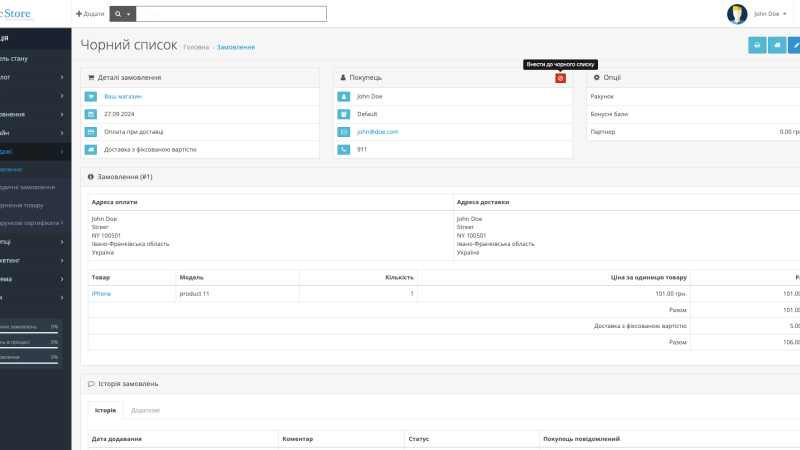Select the customer group text Default
This screenshot has width=800, height=450.
pyautogui.click(x=367, y=114)
